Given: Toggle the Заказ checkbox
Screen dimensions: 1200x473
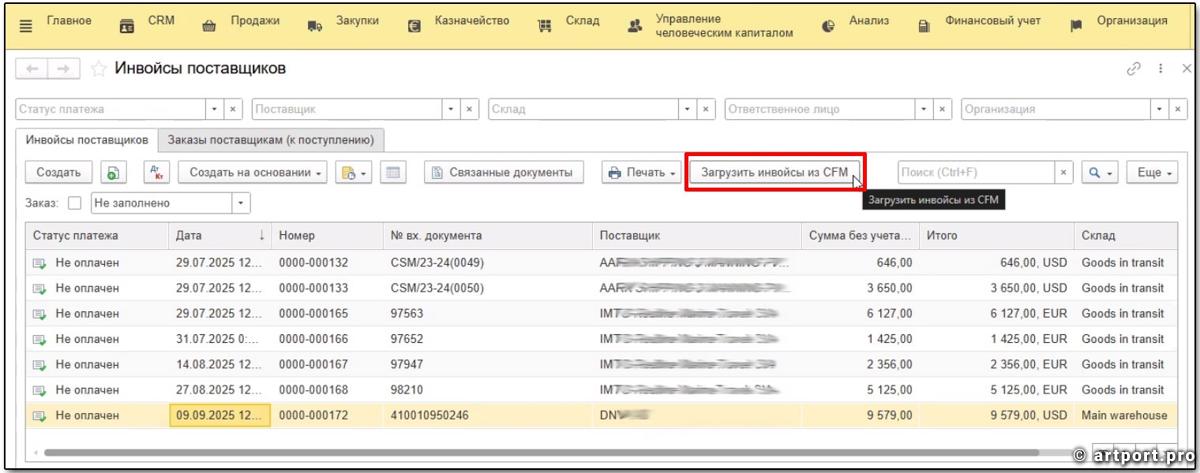Looking at the screenshot, I should coord(74,203).
